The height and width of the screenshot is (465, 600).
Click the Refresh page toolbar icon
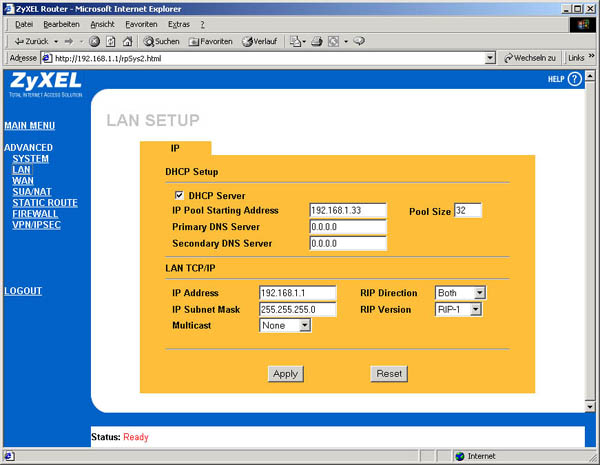111,41
